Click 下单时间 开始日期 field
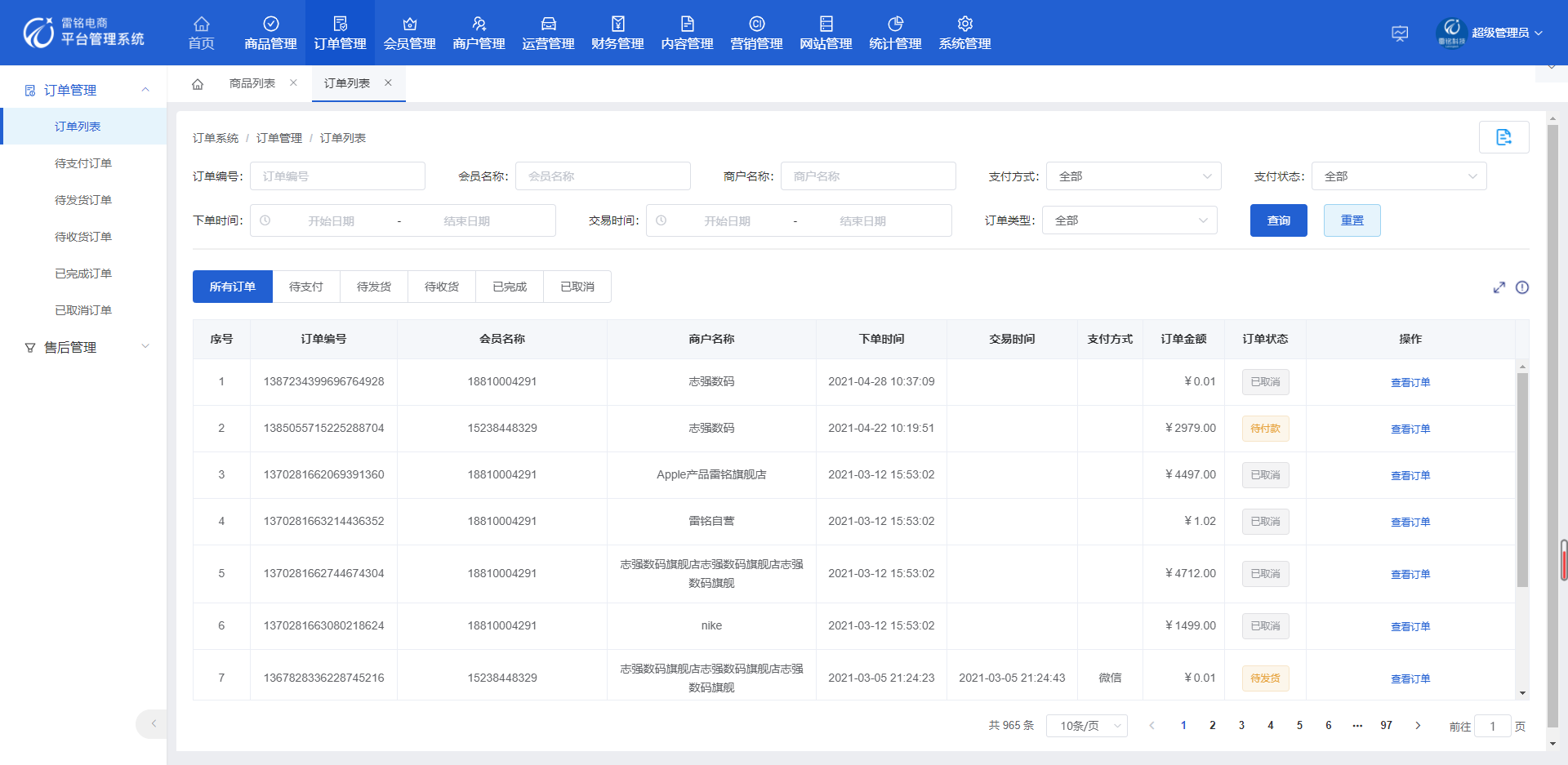The width and height of the screenshot is (1568, 765). pos(331,221)
